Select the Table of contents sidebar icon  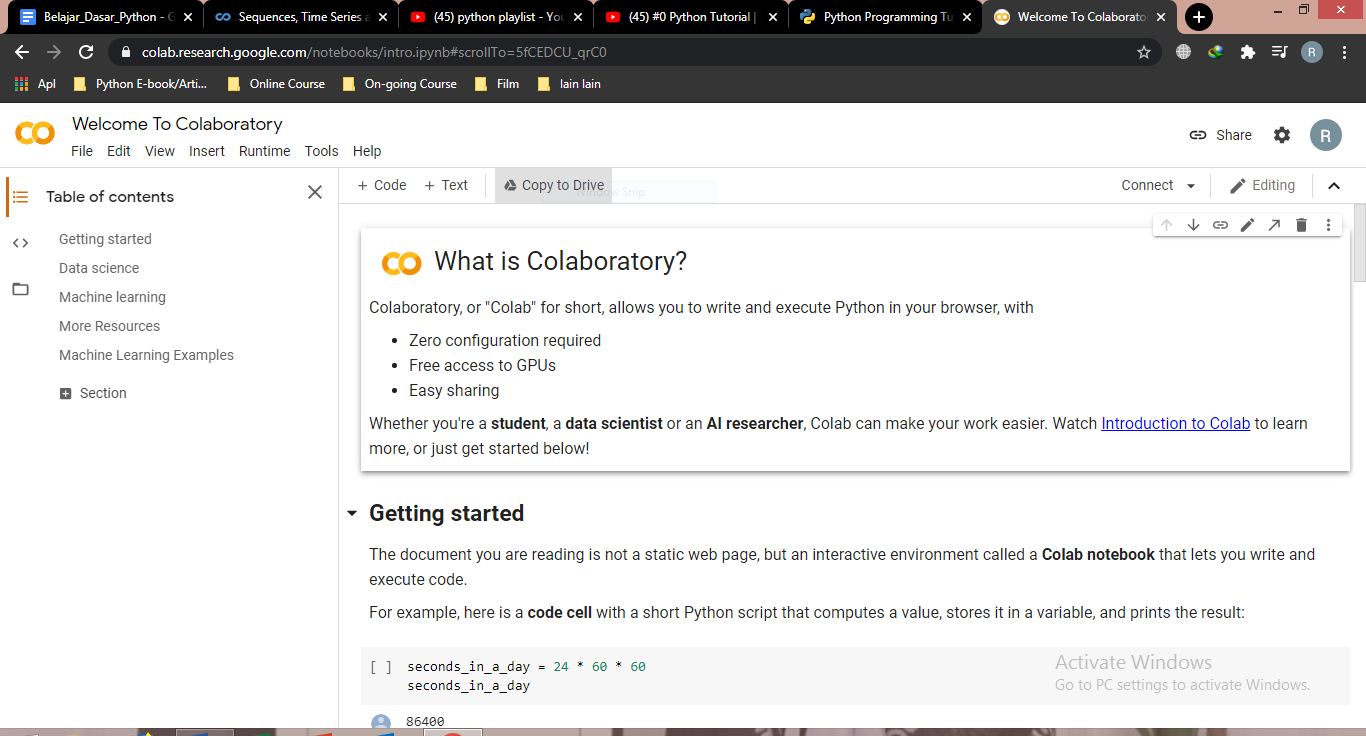[x=20, y=197]
